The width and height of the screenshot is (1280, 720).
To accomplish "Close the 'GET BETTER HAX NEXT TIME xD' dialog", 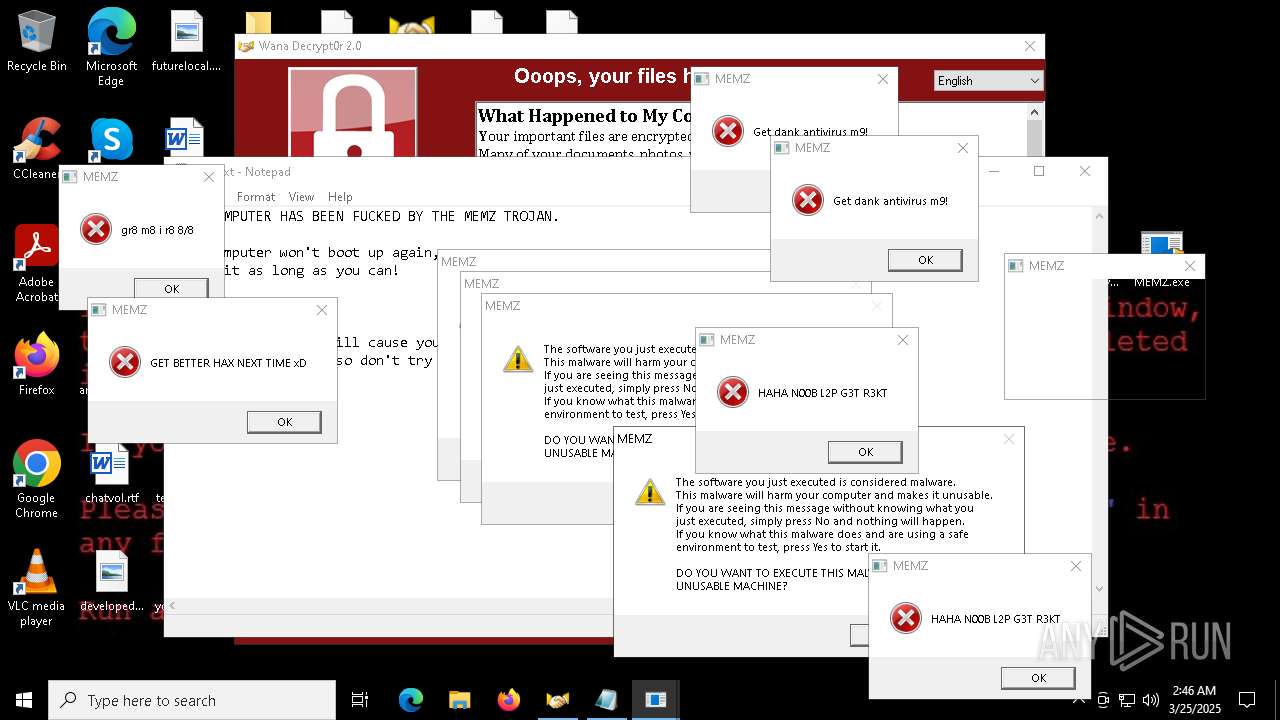I will tap(321, 310).
